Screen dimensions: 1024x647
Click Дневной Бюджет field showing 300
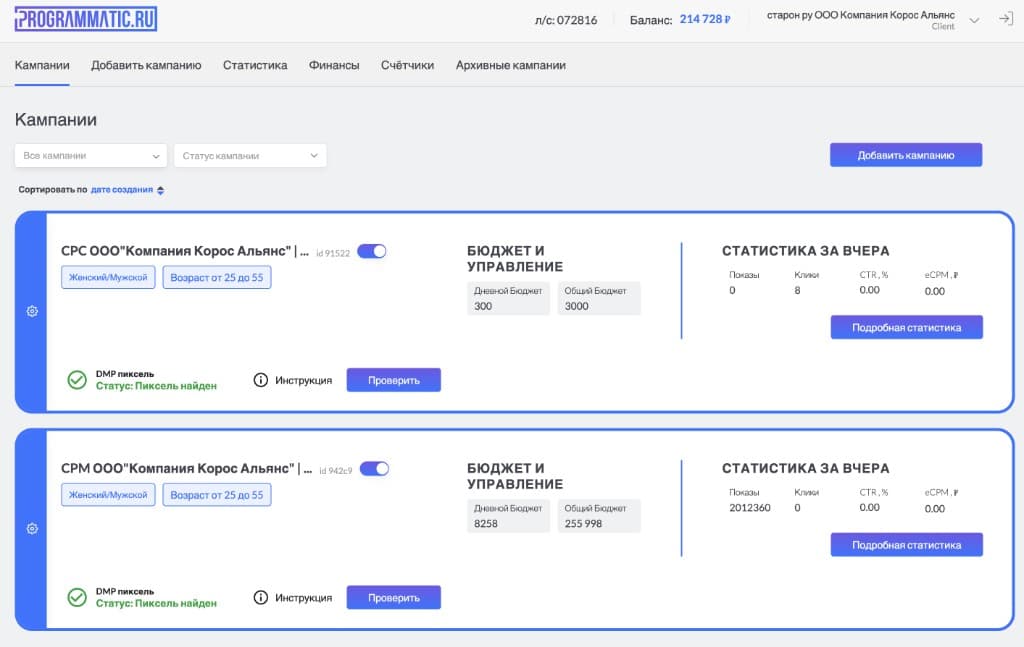pos(508,298)
